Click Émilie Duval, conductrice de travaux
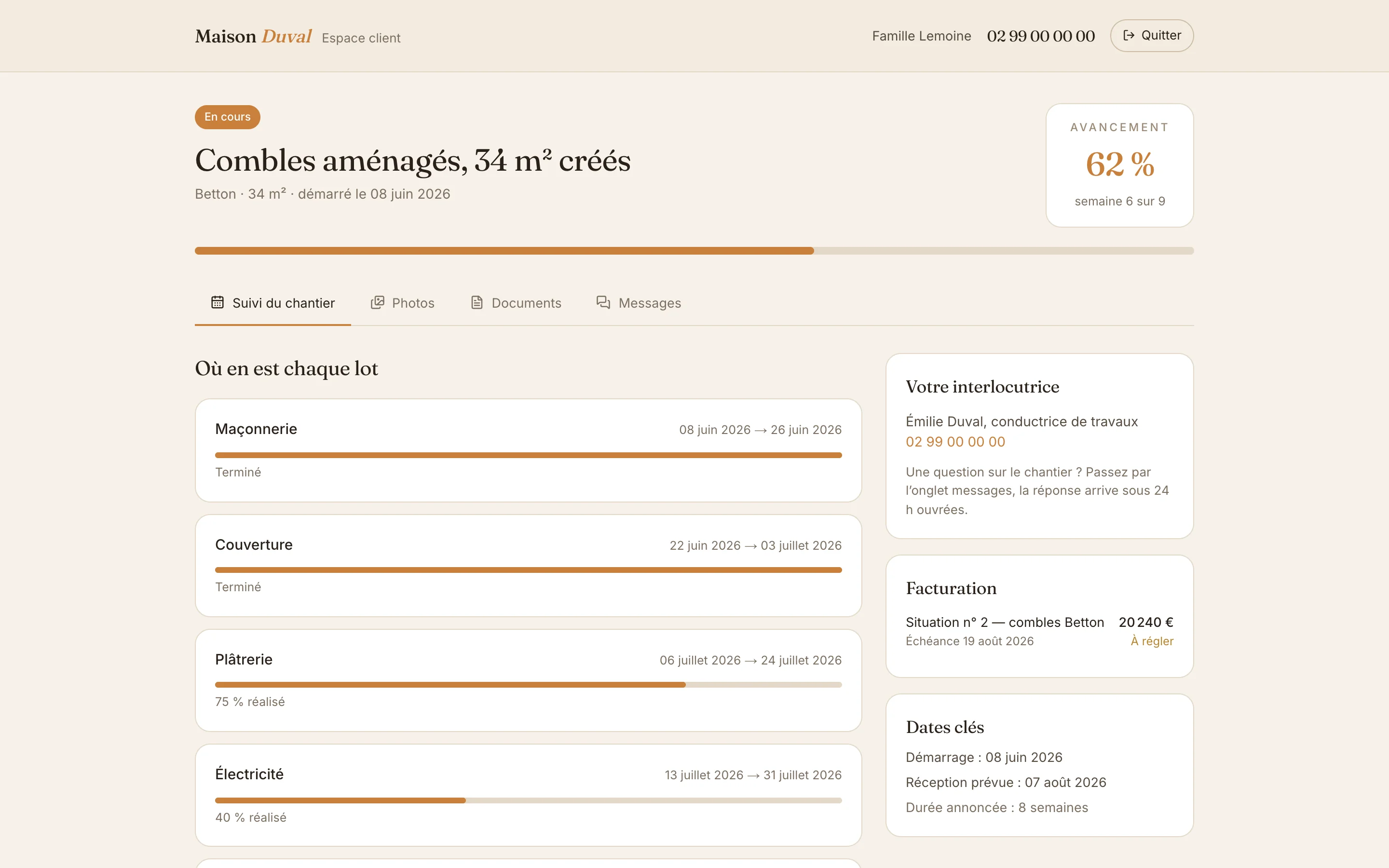1389x868 pixels. click(1021, 422)
